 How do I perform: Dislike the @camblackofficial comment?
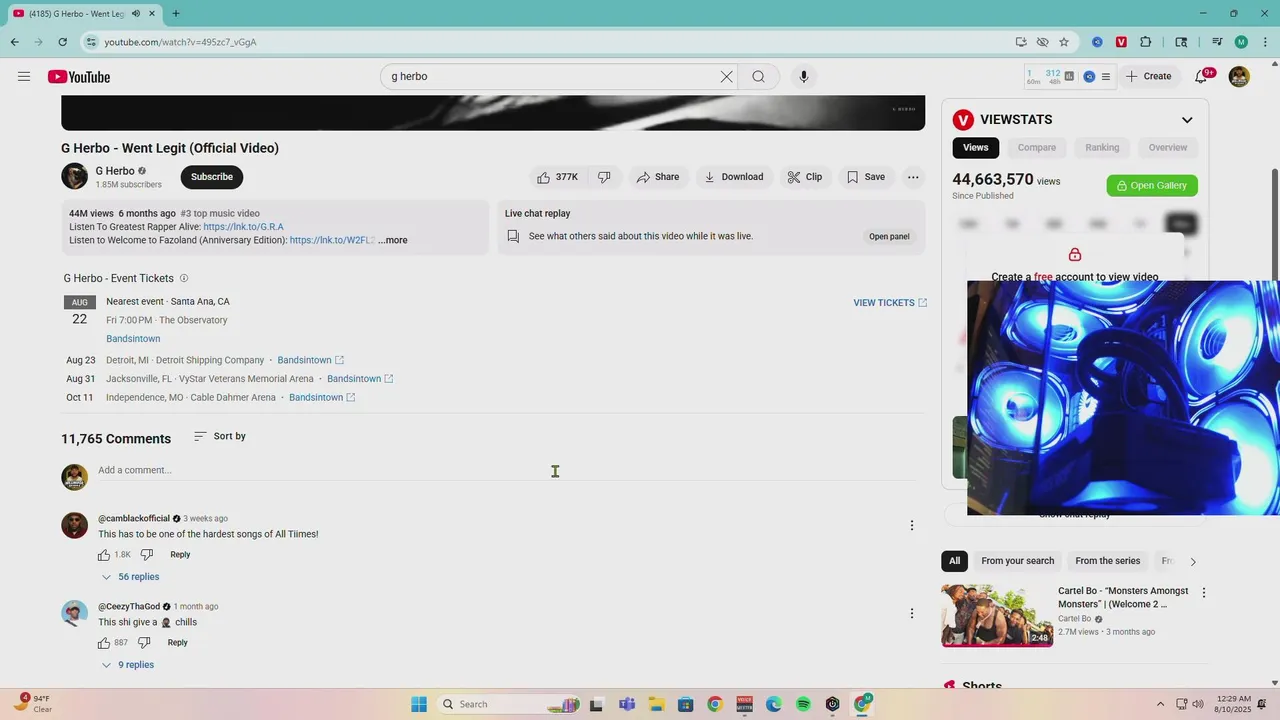(x=147, y=555)
